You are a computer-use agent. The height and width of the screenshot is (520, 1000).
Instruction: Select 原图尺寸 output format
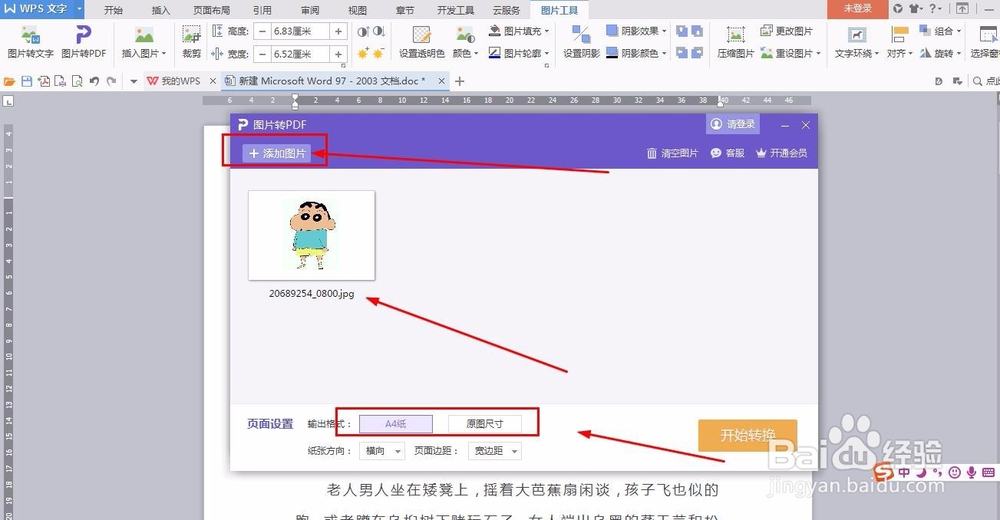pyautogui.click(x=485, y=424)
